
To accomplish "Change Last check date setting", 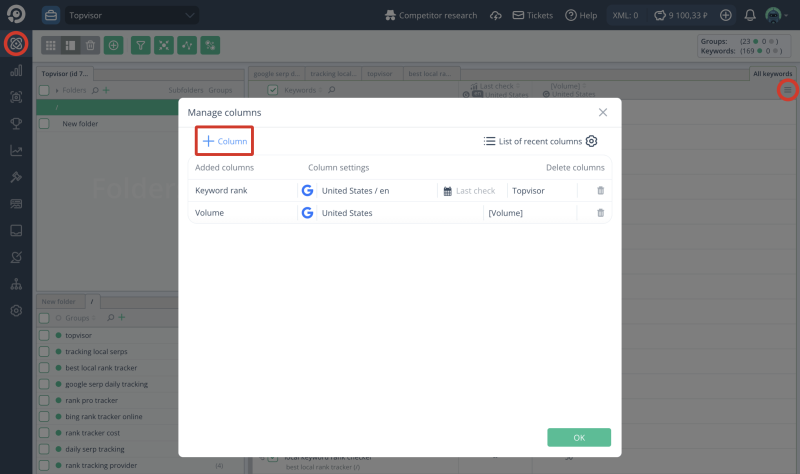I will pos(472,190).
